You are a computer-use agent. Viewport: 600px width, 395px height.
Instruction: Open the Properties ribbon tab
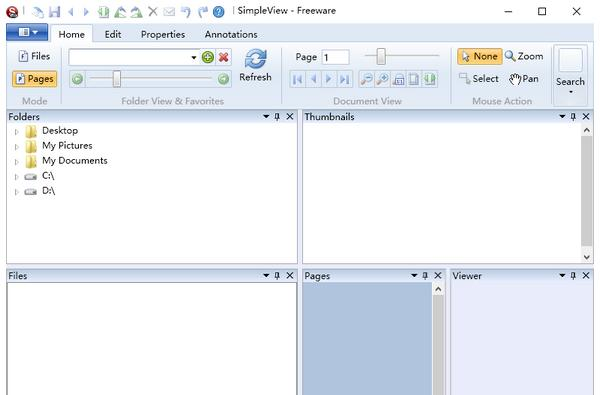[163, 34]
